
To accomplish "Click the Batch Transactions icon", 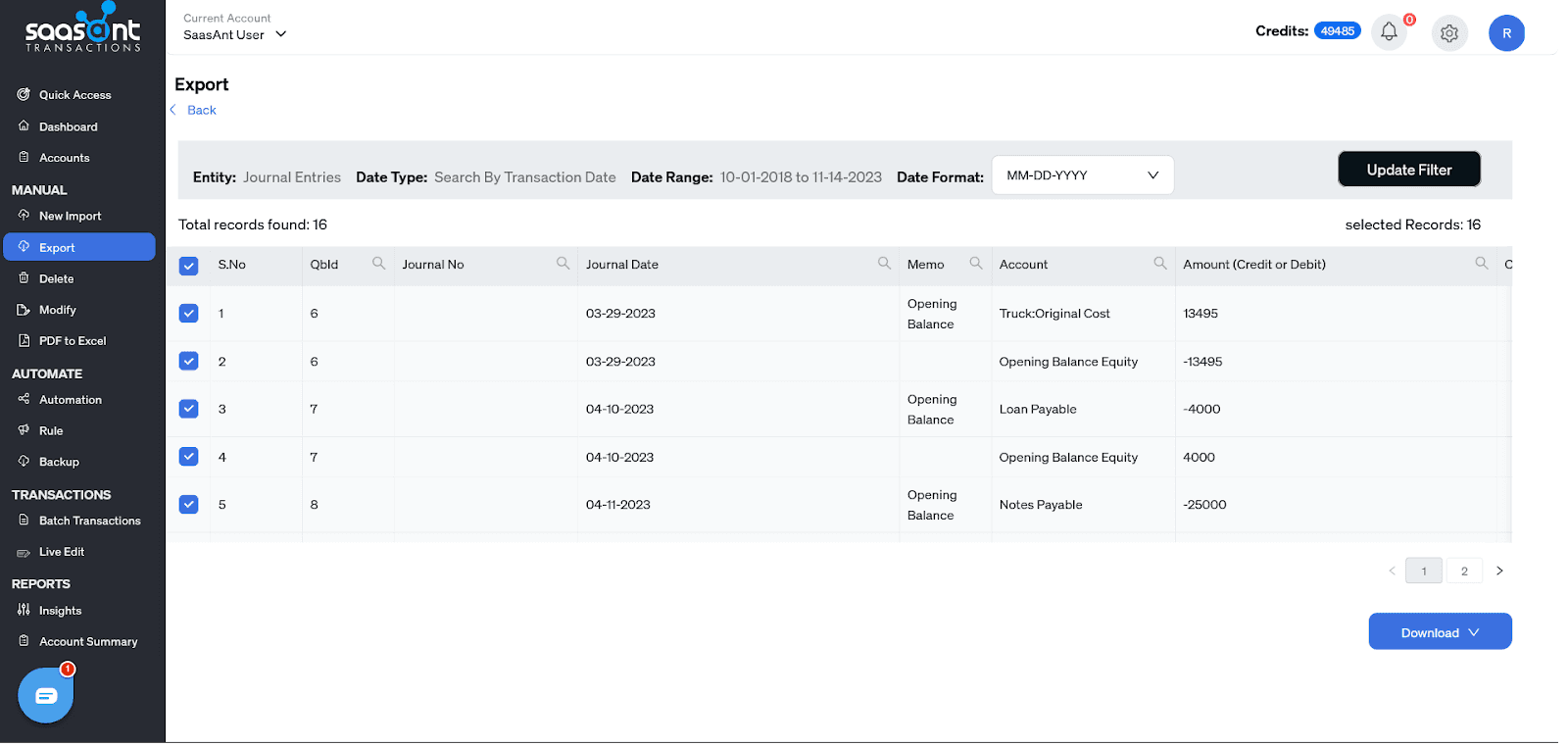I will [24, 521].
